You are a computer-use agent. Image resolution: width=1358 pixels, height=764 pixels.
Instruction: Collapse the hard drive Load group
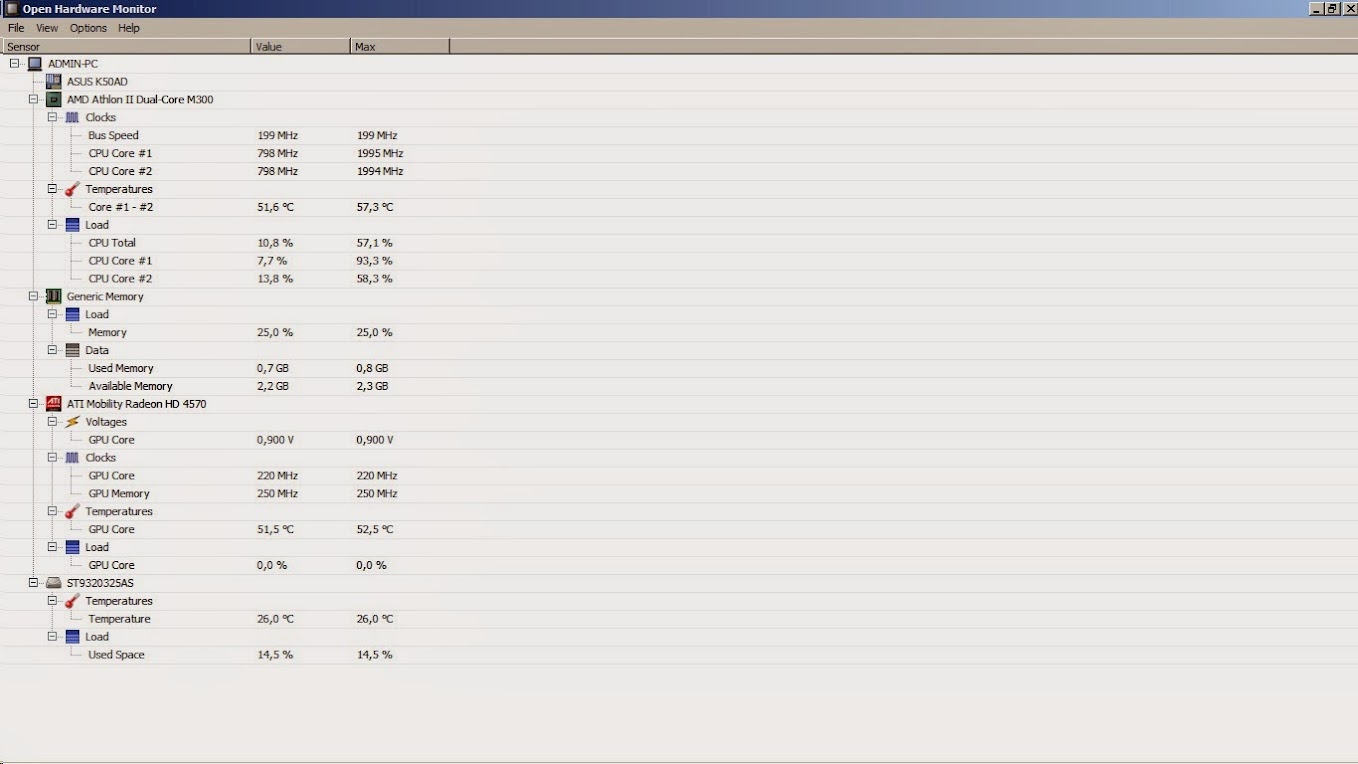[x=52, y=637]
